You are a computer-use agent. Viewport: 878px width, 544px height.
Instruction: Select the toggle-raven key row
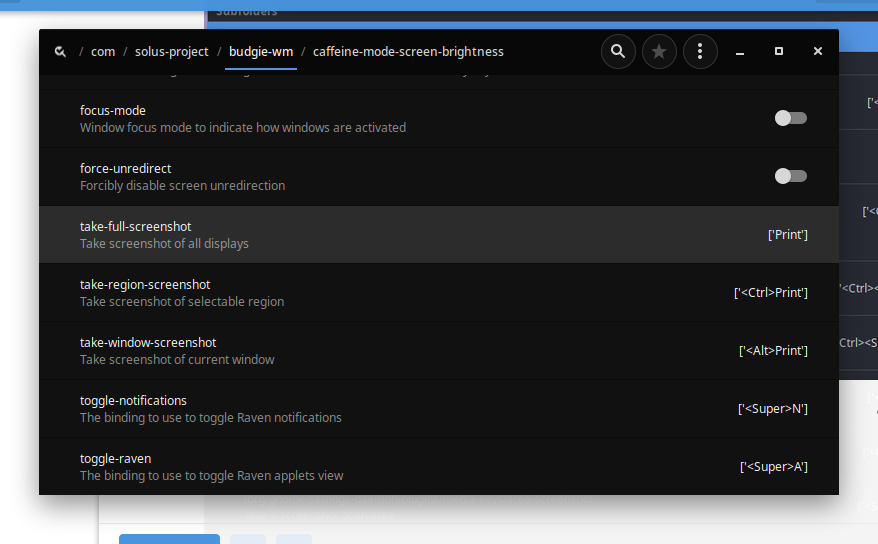pos(400,467)
